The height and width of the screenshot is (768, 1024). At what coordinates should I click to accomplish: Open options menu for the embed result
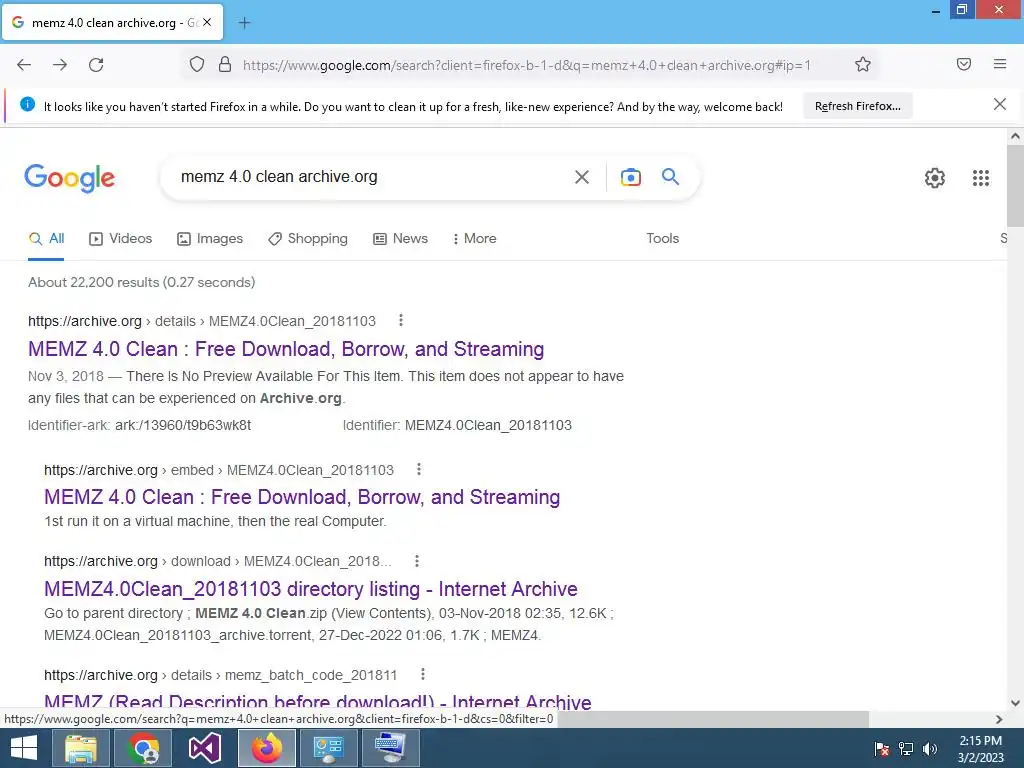(419, 470)
